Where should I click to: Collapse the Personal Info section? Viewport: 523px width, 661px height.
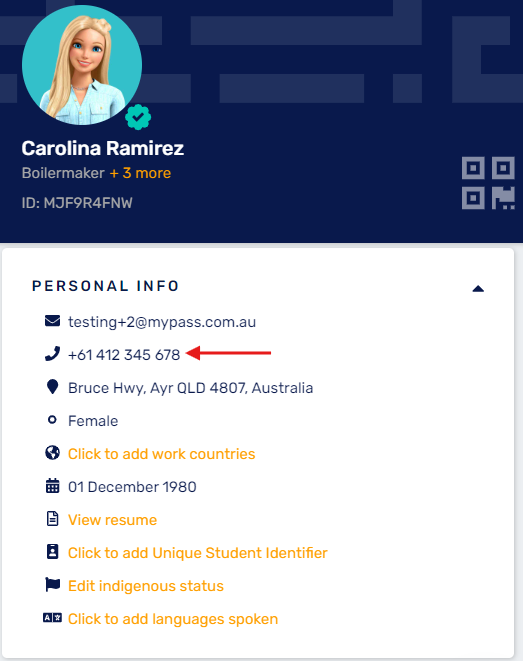pyautogui.click(x=478, y=289)
